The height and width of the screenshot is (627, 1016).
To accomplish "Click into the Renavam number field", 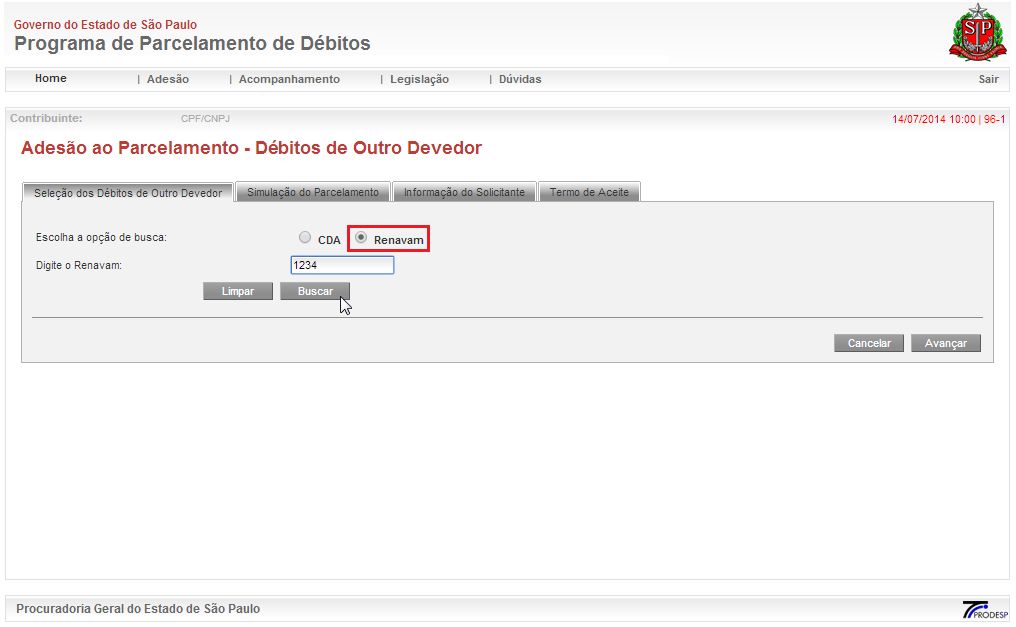I will point(342,265).
